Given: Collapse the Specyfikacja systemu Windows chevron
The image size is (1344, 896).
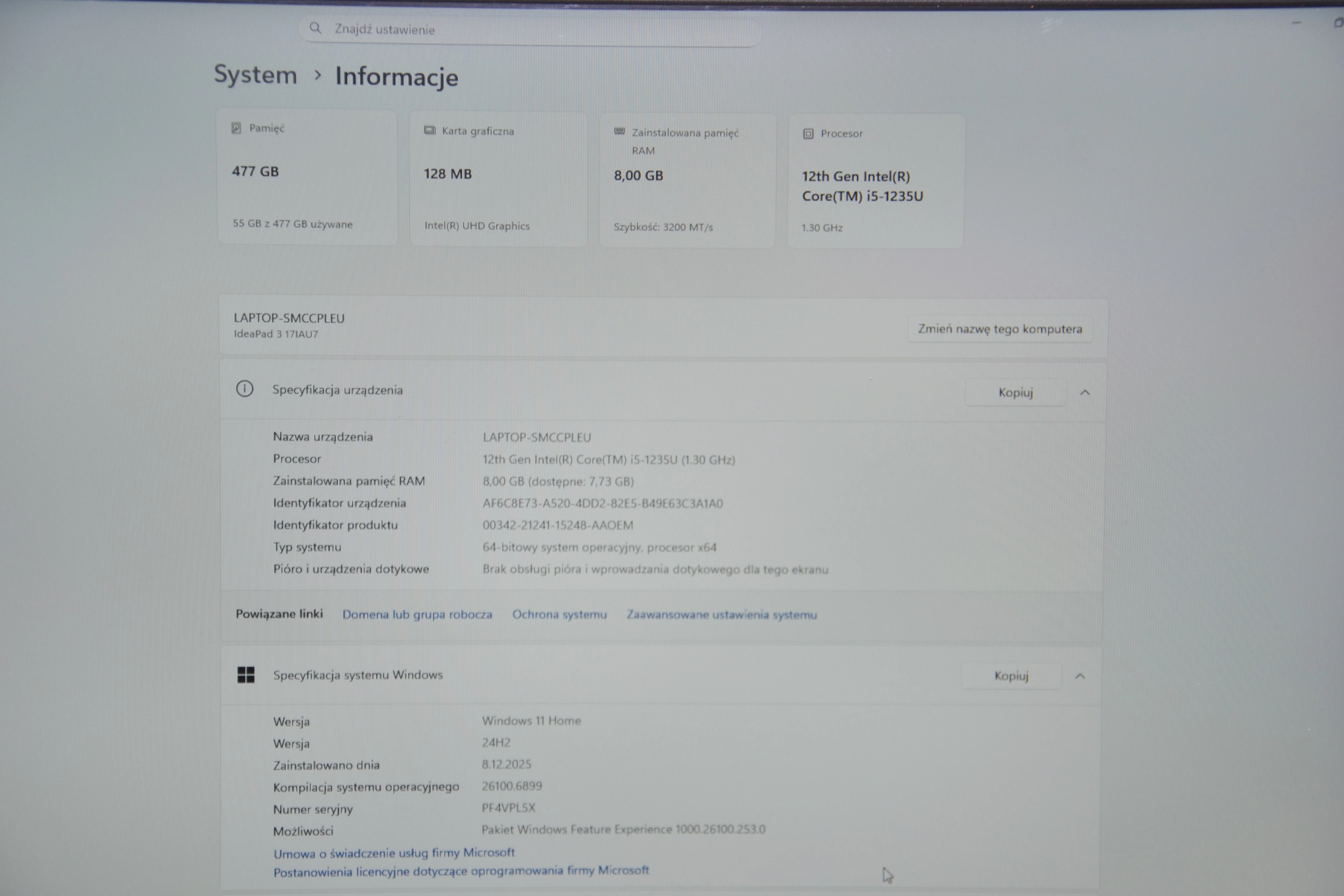Looking at the screenshot, I should coord(1079,677).
